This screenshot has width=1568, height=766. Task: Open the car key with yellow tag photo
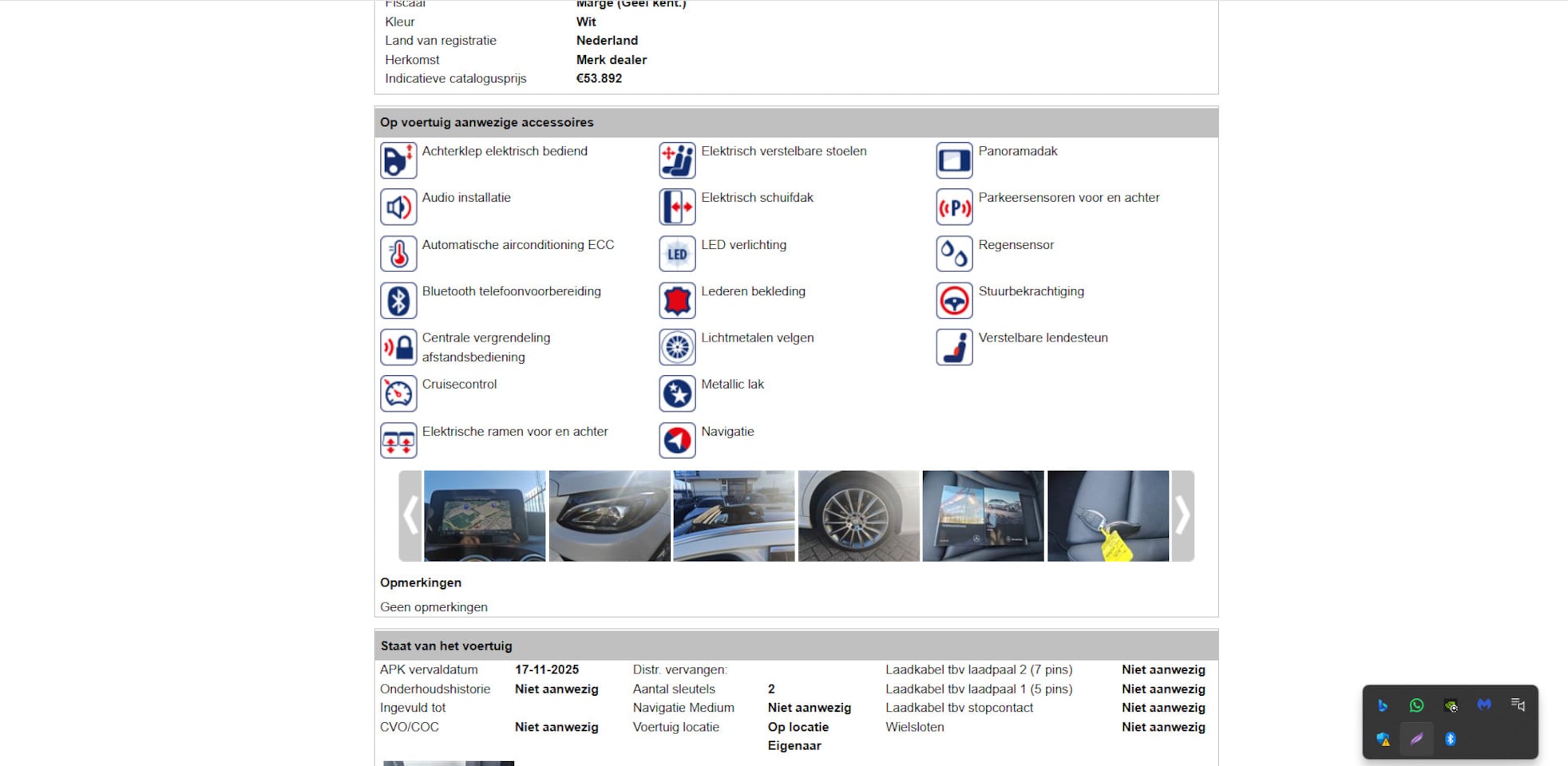(1107, 516)
